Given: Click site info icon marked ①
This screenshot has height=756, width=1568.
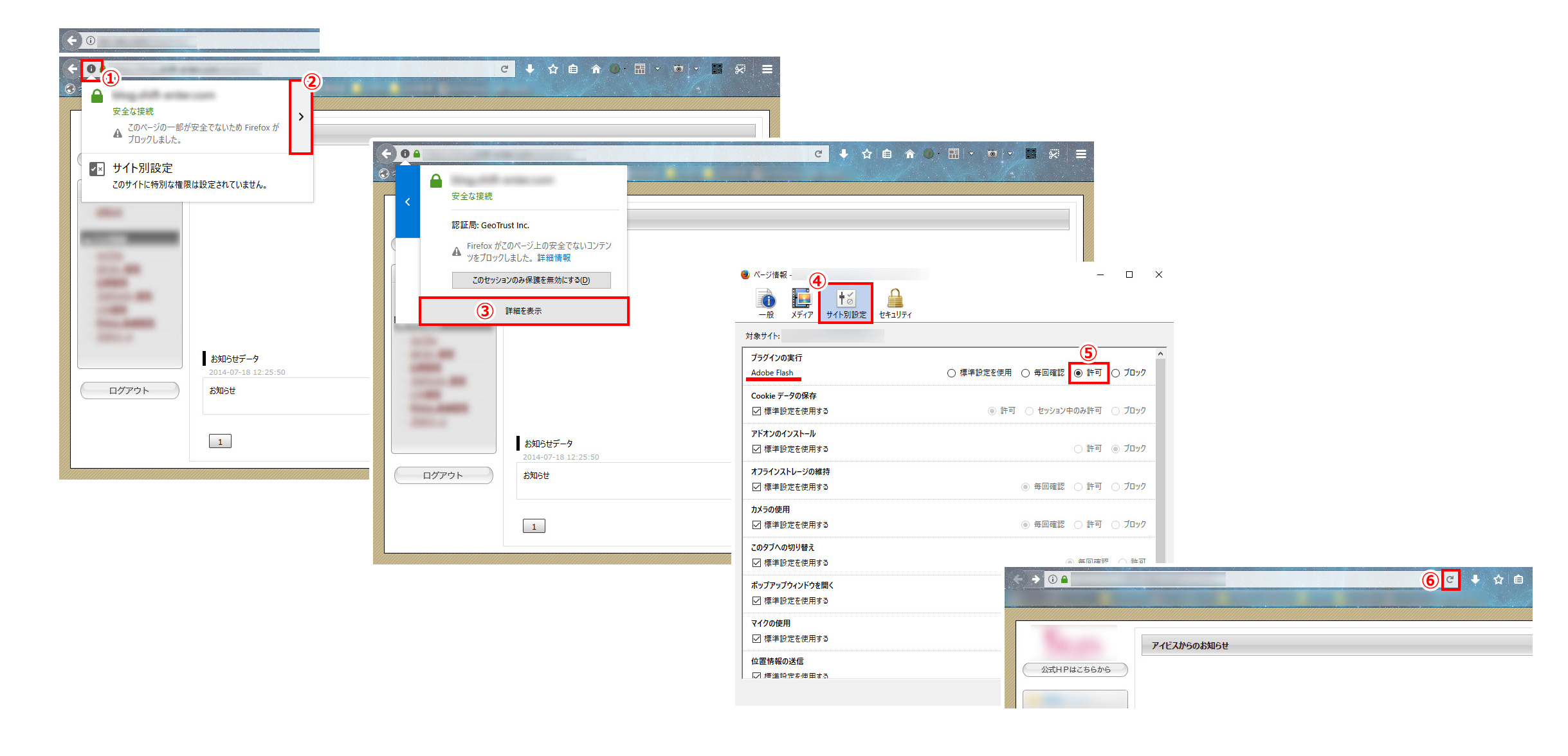Looking at the screenshot, I should (91, 69).
